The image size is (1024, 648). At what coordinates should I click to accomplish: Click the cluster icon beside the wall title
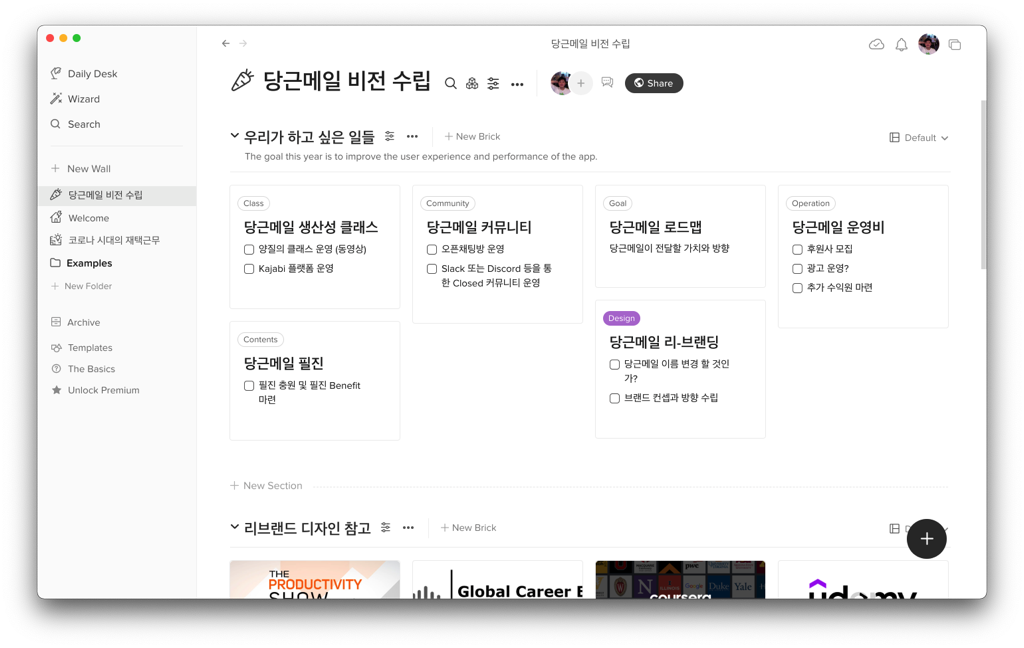472,84
